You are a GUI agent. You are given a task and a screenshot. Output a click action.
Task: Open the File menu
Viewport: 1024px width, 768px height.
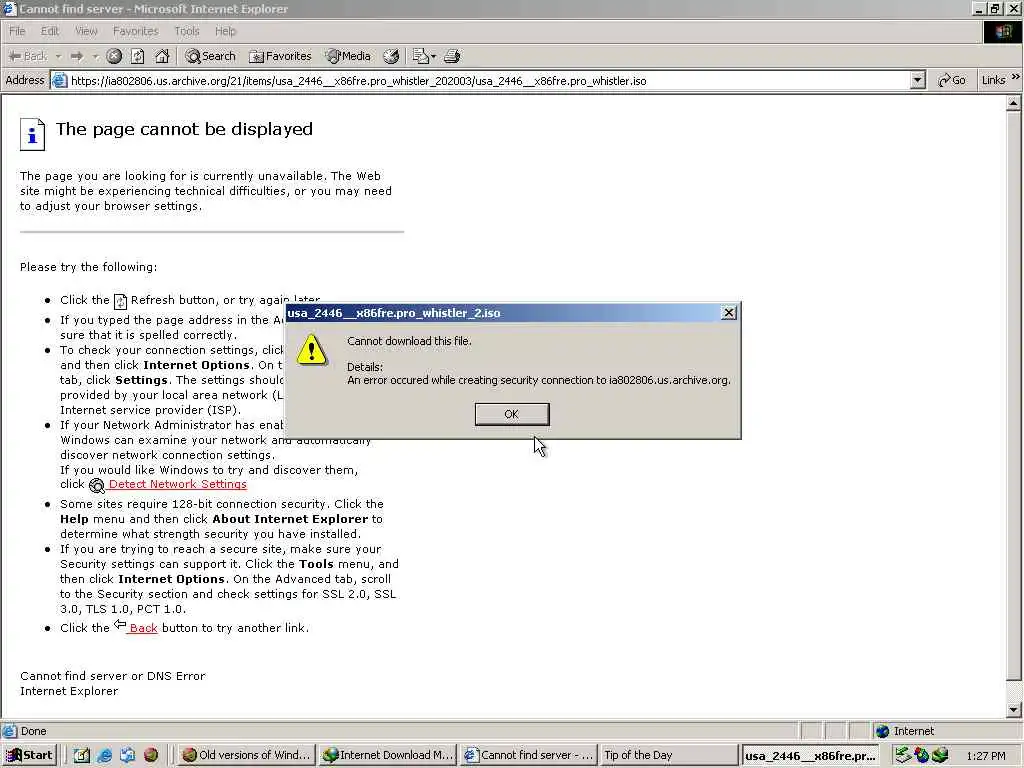pos(17,31)
